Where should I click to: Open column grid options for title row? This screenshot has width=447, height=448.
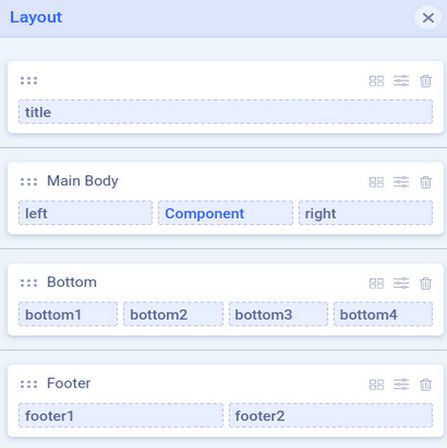(376, 81)
